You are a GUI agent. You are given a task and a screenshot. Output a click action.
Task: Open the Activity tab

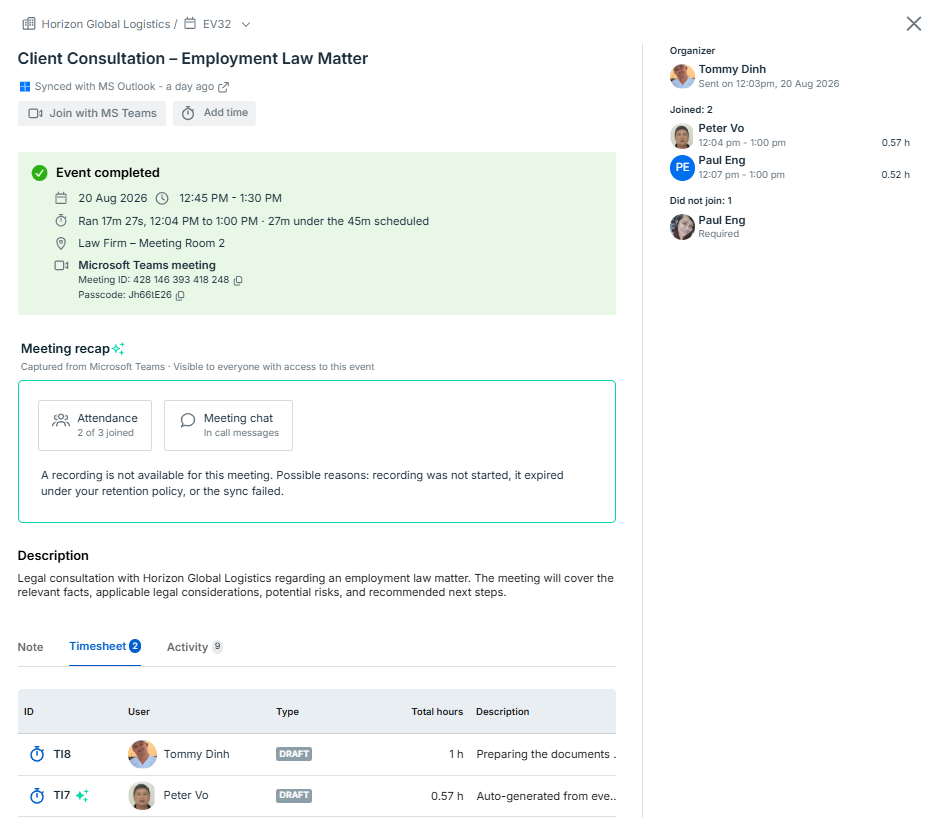click(x=194, y=647)
